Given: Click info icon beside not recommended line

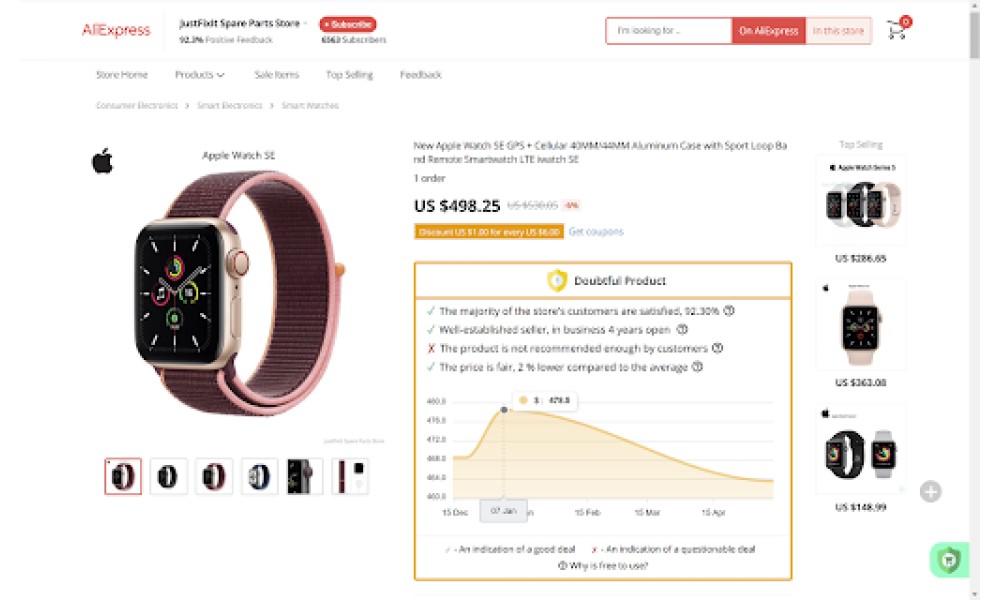Looking at the screenshot, I should [x=717, y=348].
